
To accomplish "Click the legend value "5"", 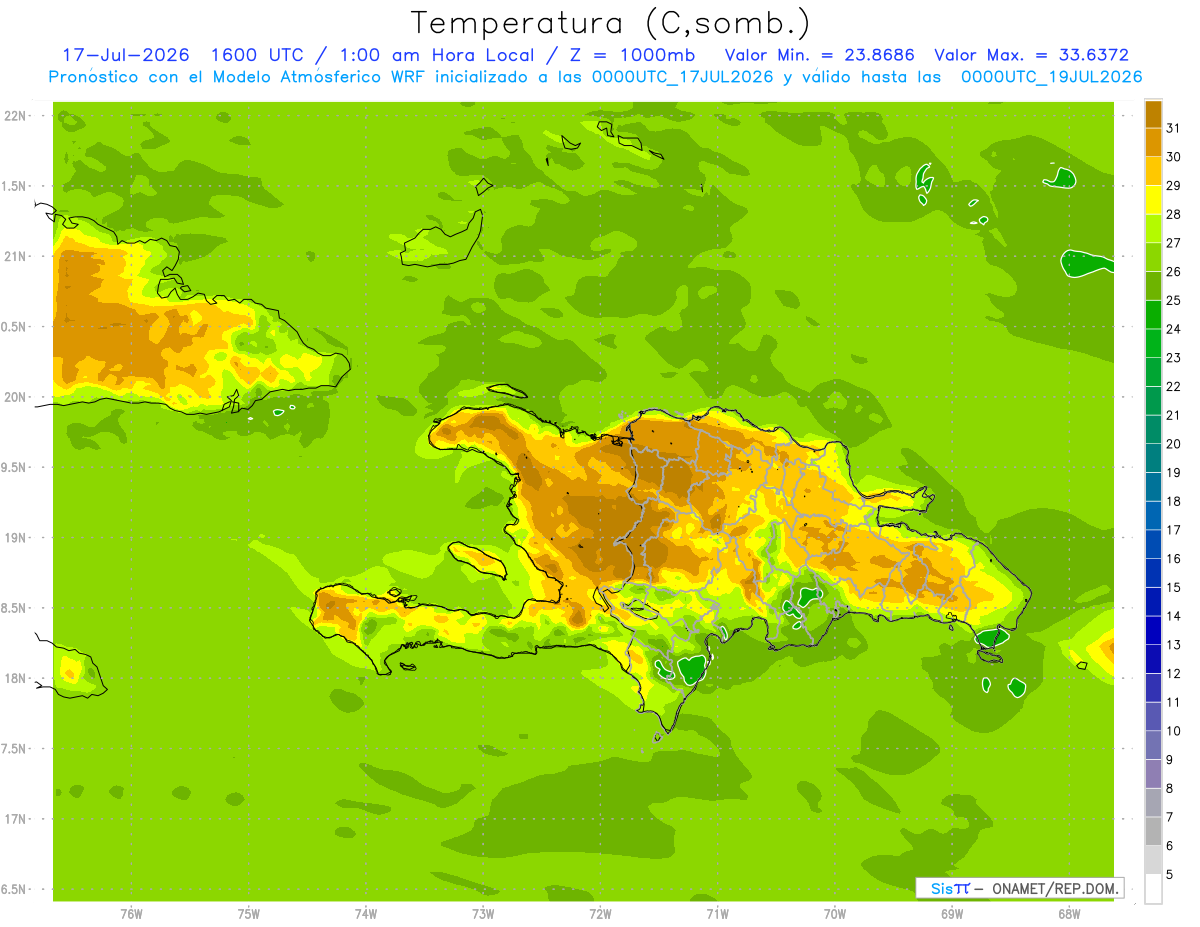I will pyautogui.click(x=1170, y=875).
